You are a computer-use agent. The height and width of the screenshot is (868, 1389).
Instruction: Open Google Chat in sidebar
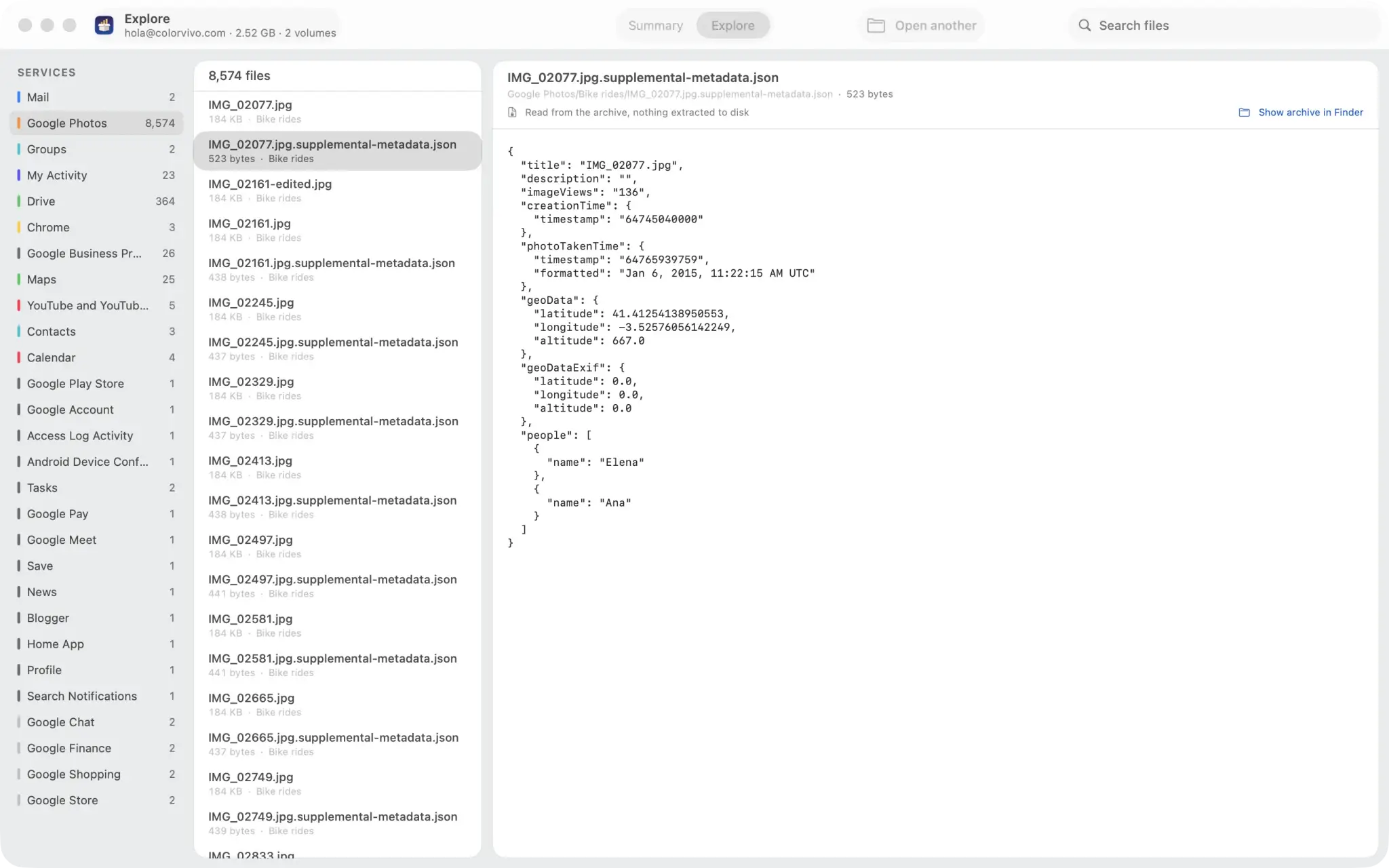pos(96,722)
